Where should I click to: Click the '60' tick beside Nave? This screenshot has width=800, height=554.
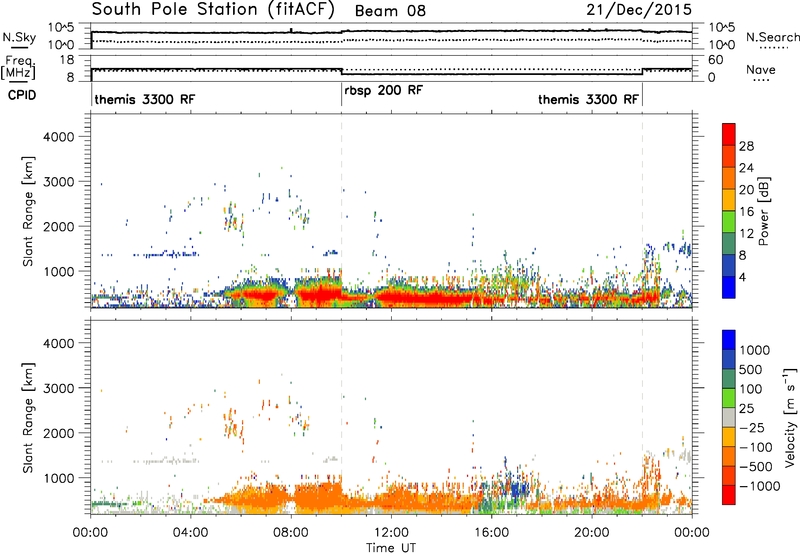716,60
